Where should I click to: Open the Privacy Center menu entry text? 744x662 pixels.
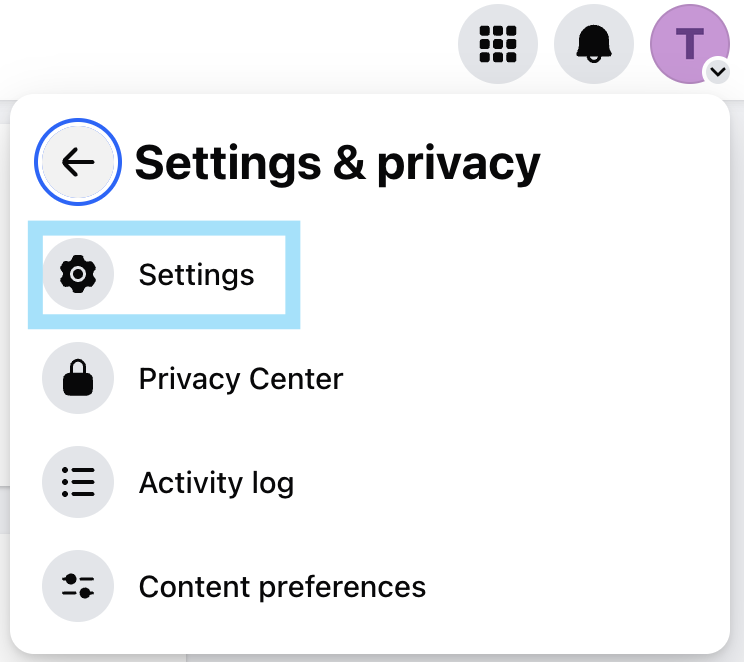point(240,379)
